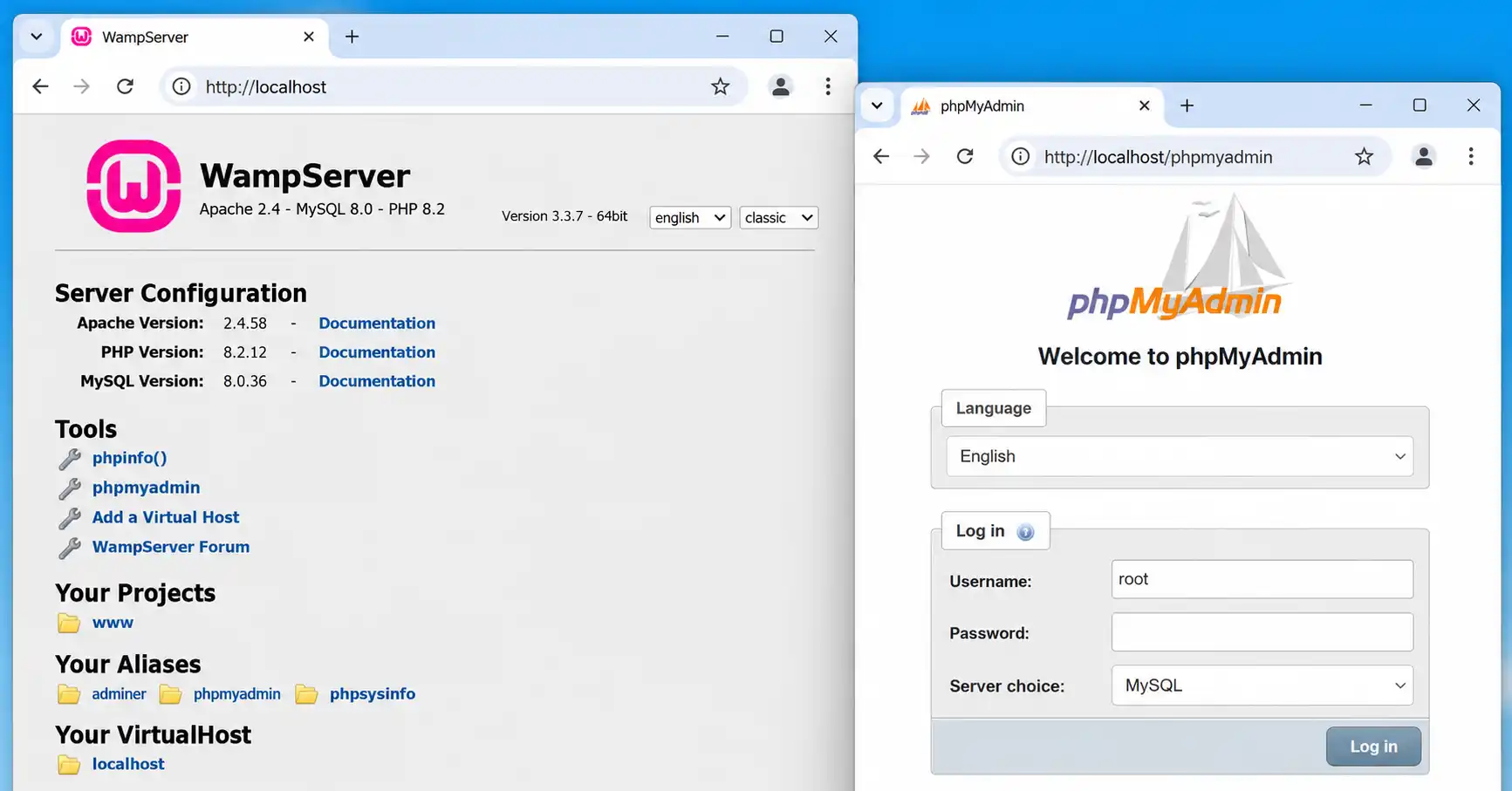The width and height of the screenshot is (1512, 791).
Task: Reload the phpMyAdmin page
Action: coord(965,156)
